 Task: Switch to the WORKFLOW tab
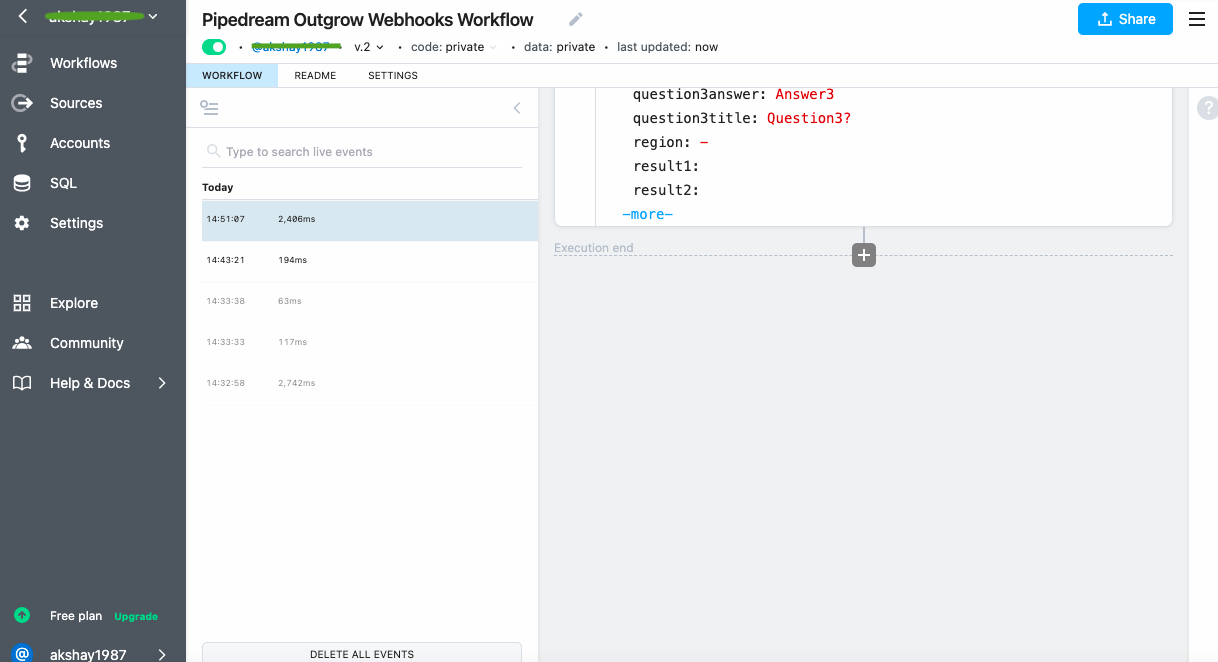(232, 76)
